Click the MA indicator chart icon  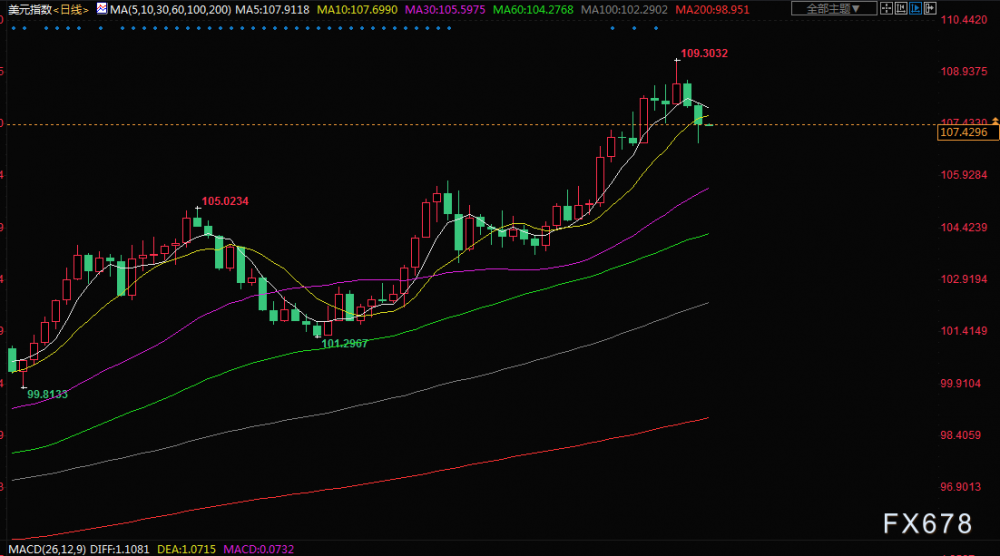pos(101,8)
